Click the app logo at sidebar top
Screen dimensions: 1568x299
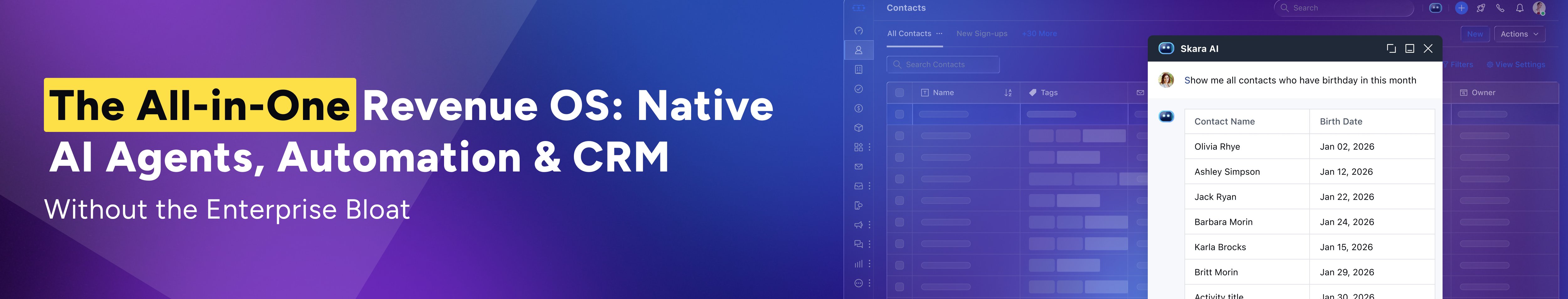(x=858, y=8)
